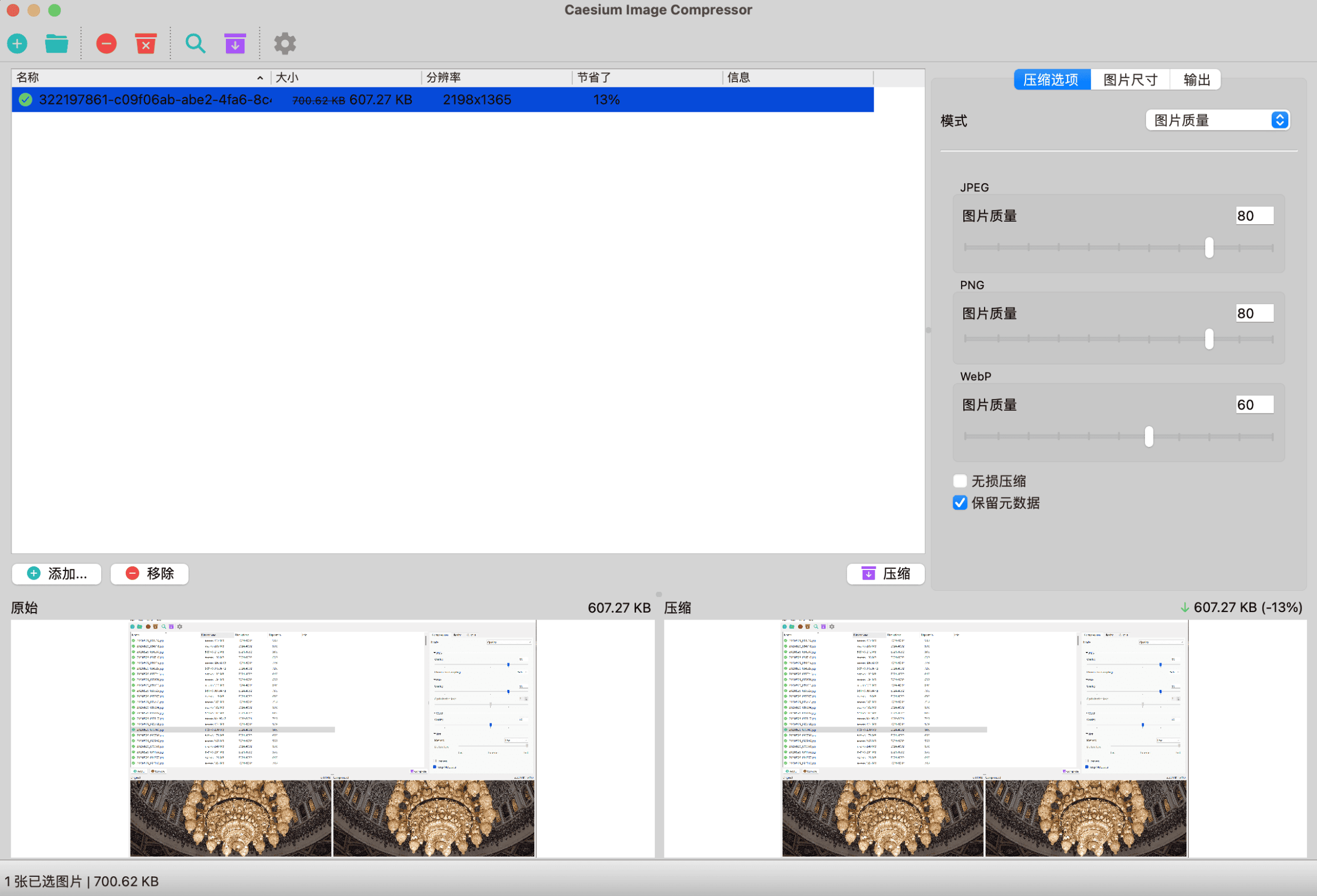1317x896 pixels.
Task: Click the JPEG quality value field showing 80
Action: (x=1254, y=216)
